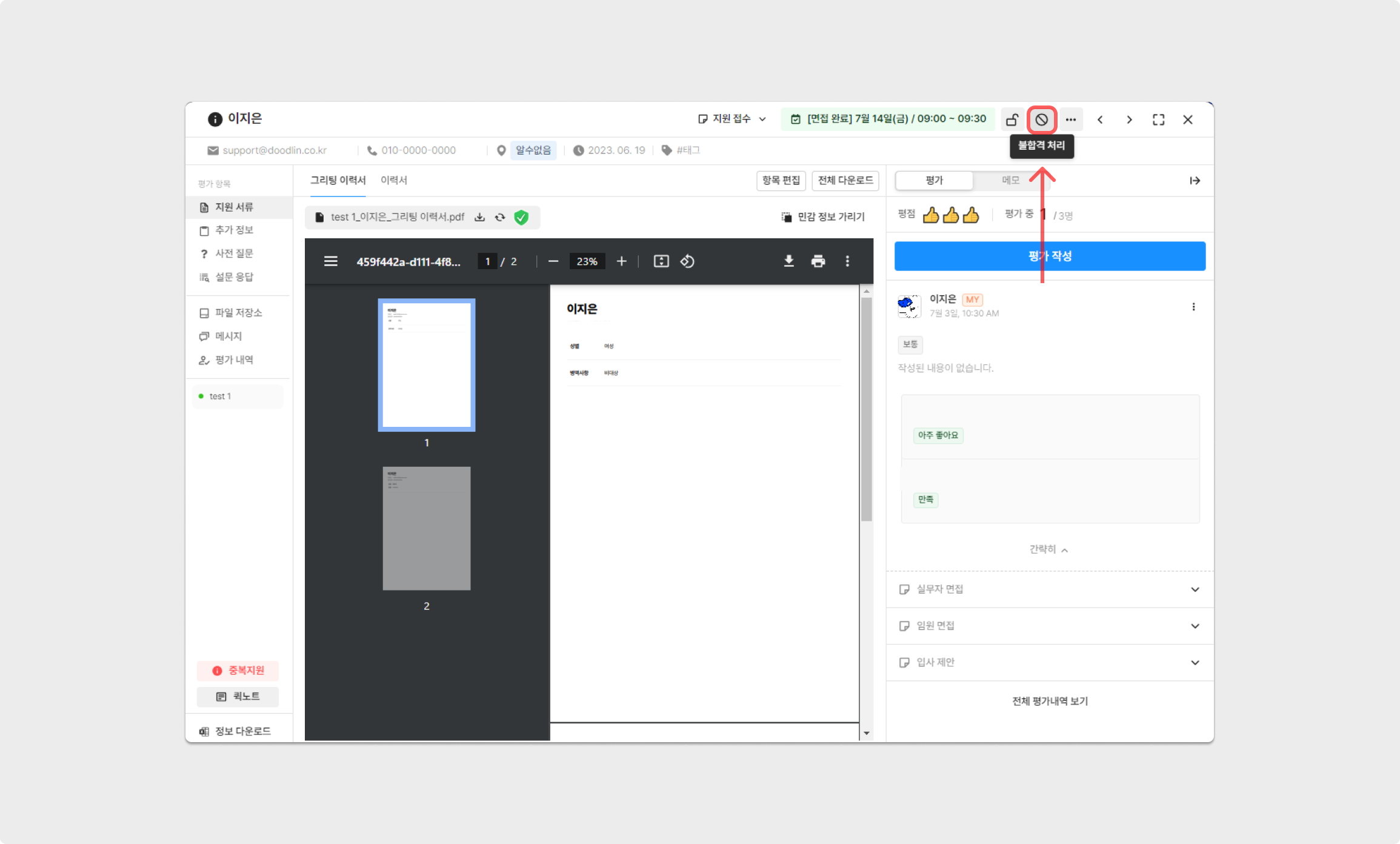
Task: Rotate the PDF page counterclockwise
Action: [687, 261]
